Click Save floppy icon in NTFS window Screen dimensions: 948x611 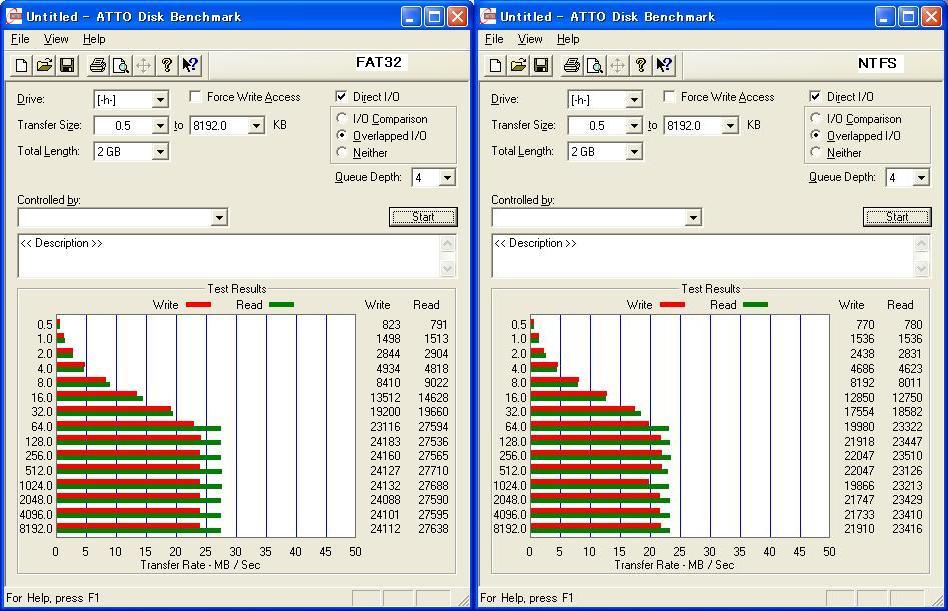pos(541,66)
